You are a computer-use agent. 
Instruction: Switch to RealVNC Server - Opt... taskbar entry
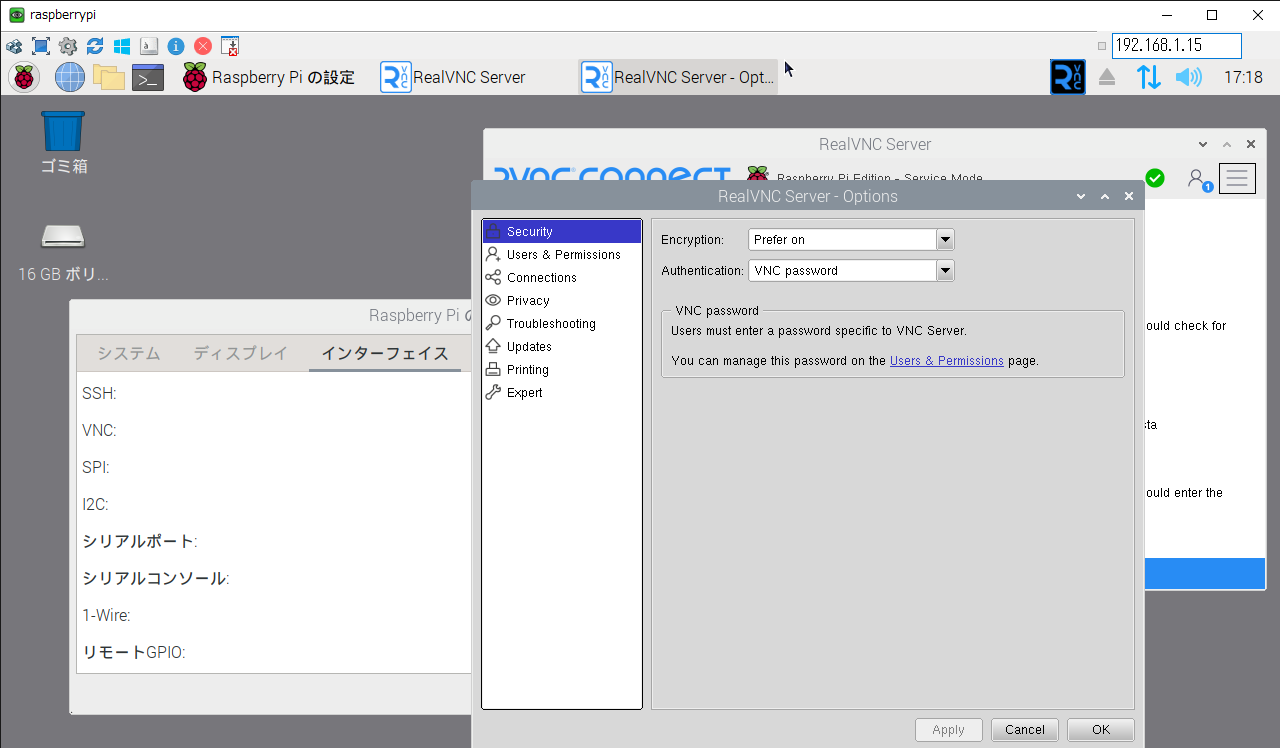[x=679, y=77]
